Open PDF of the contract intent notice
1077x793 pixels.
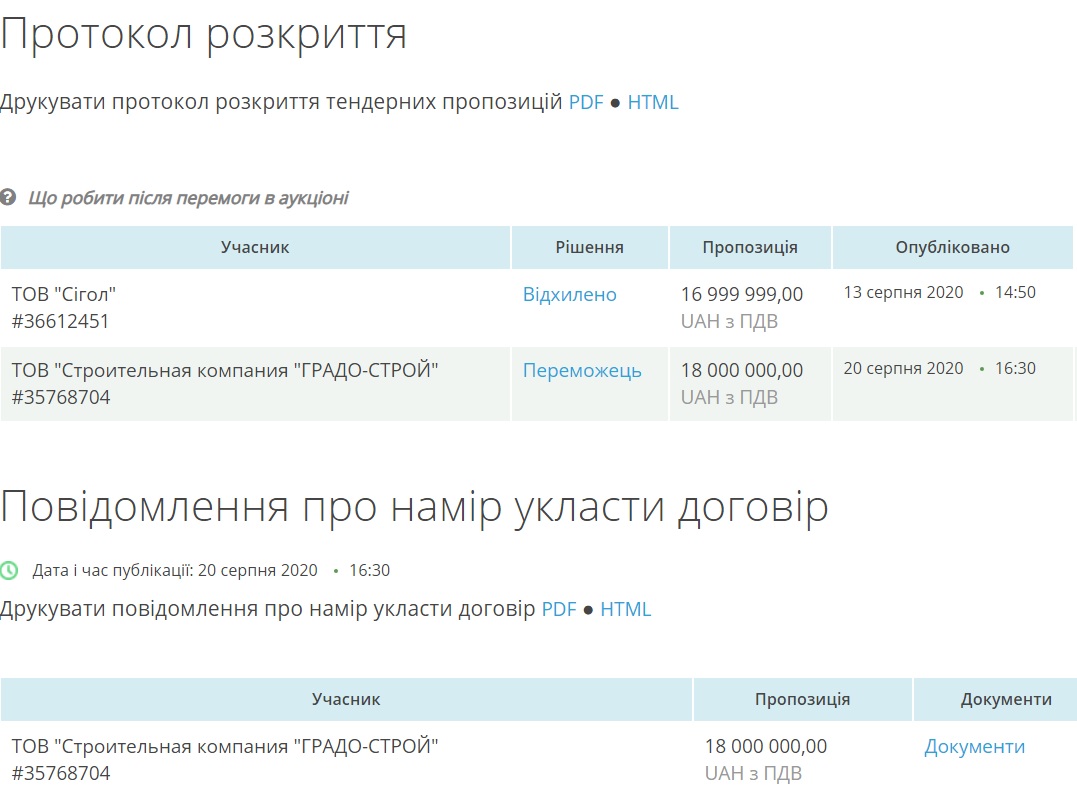click(559, 609)
